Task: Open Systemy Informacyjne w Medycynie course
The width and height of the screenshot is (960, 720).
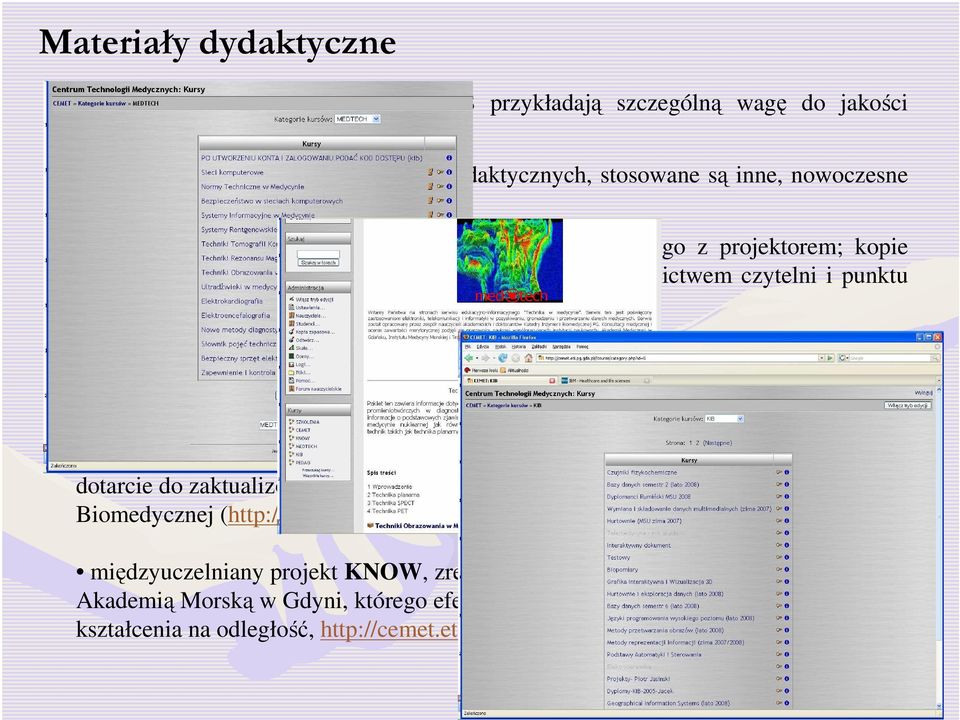Action: (x=258, y=215)
